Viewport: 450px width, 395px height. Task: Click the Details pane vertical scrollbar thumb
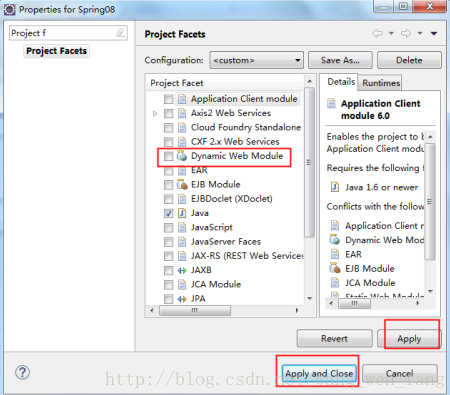[x=430, y=201]
